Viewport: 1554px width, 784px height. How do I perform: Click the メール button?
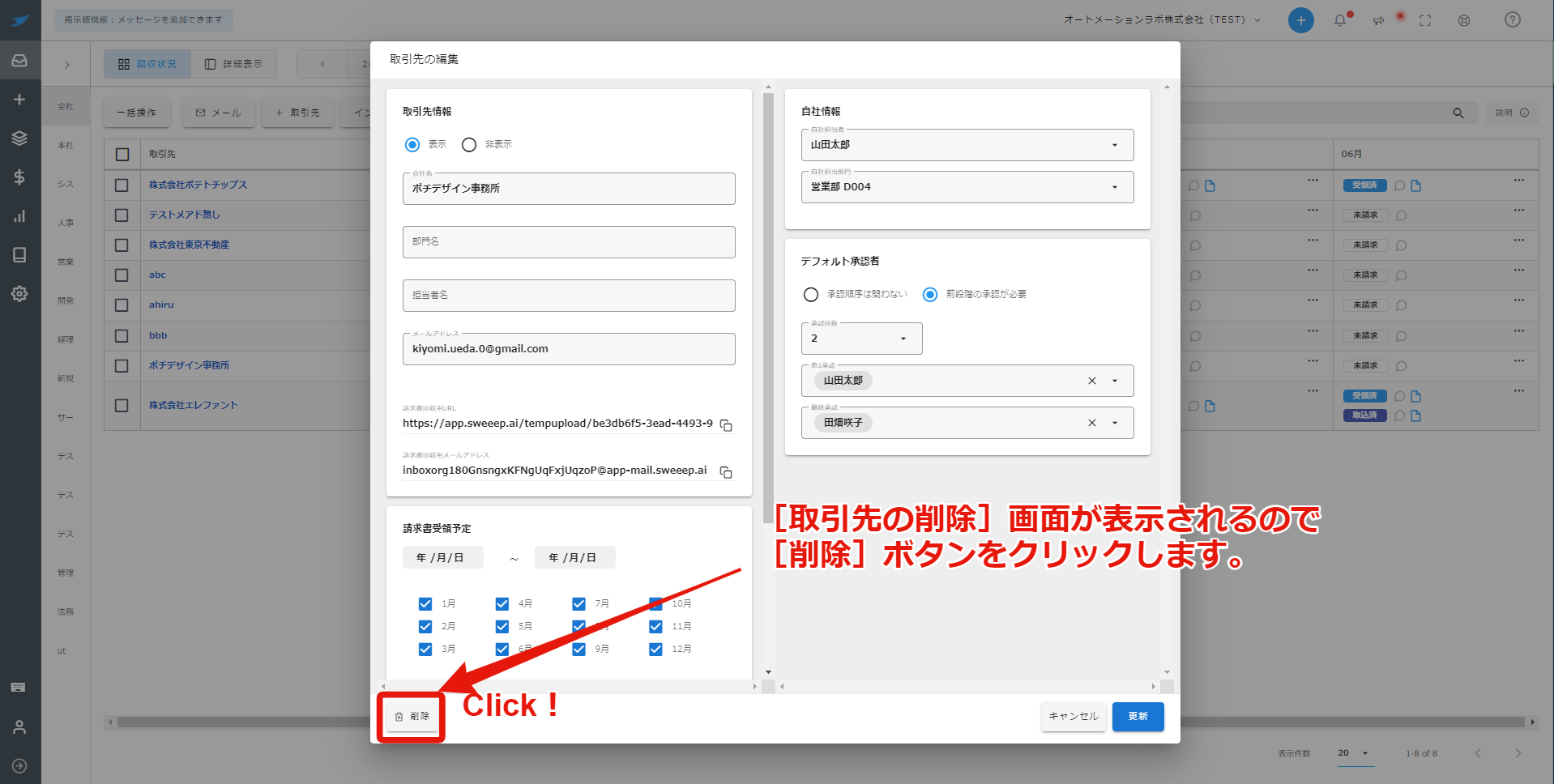tap(219, 113)
